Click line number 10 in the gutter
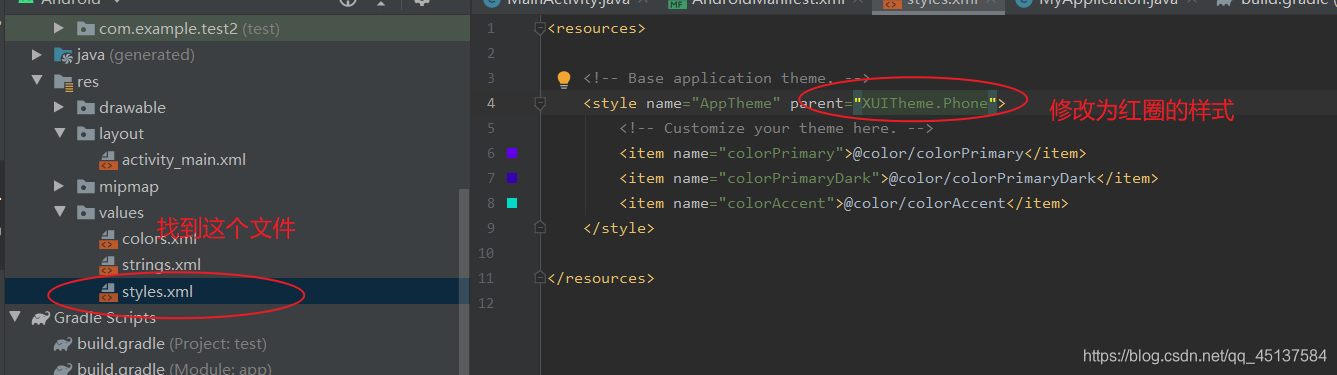 coord(487,253)
